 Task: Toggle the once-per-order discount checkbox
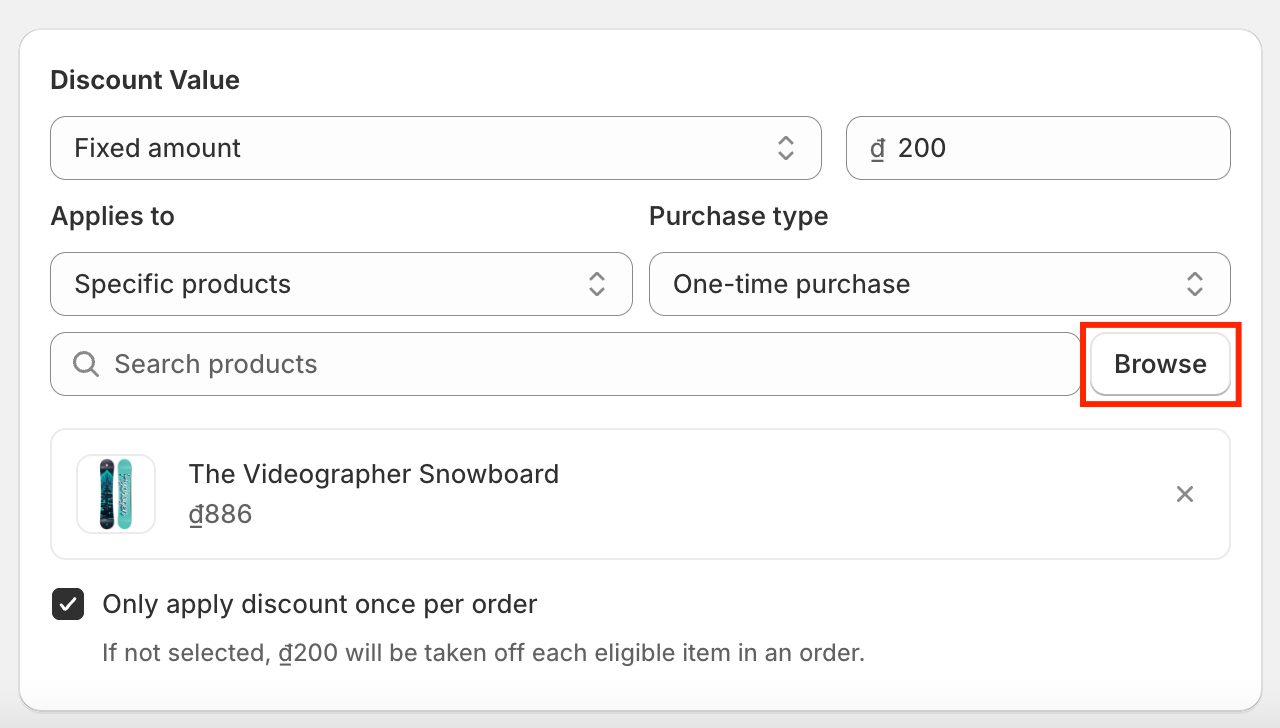tap(67, 604)
